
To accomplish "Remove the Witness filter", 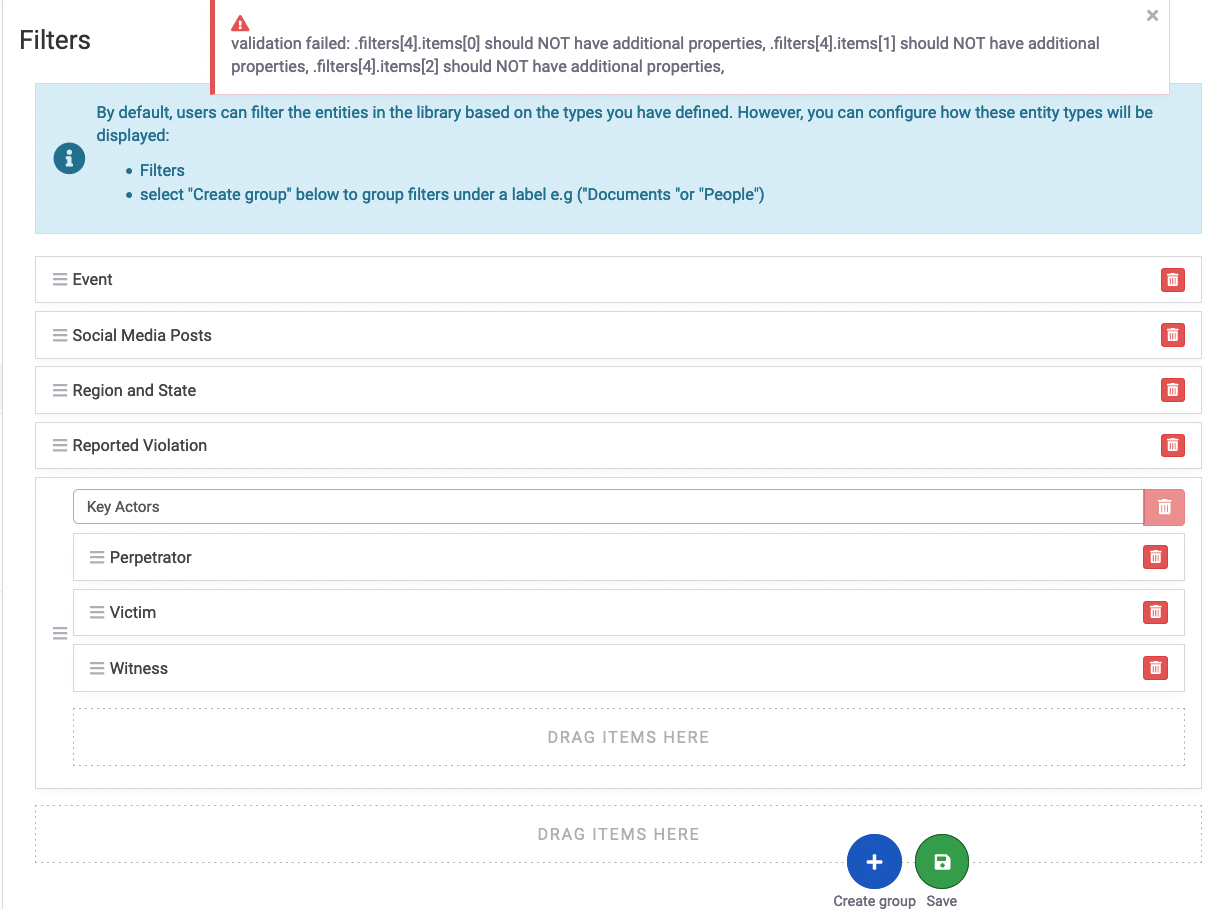I will [1155, 668].
